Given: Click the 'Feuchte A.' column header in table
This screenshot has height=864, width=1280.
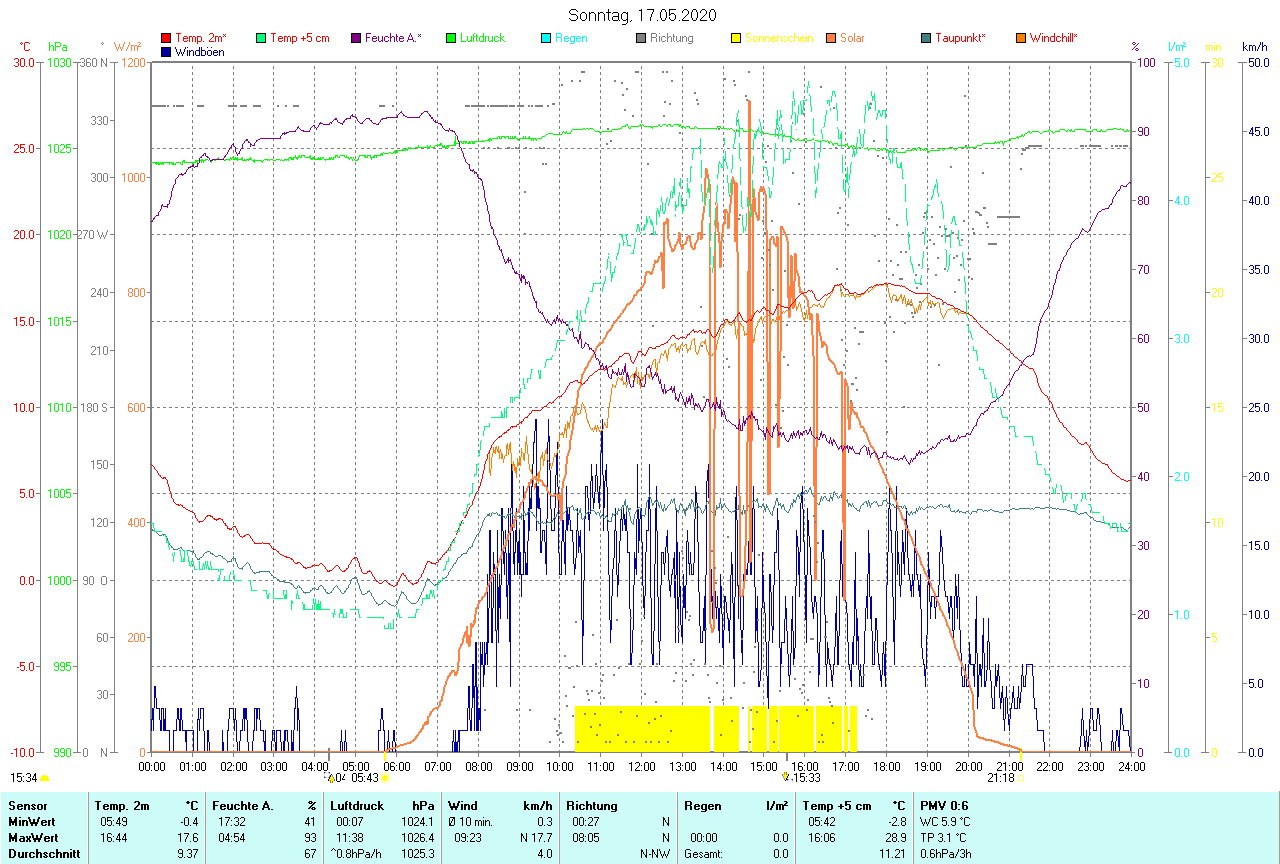Looking at the screenshot, I should [x=241, y=806].
